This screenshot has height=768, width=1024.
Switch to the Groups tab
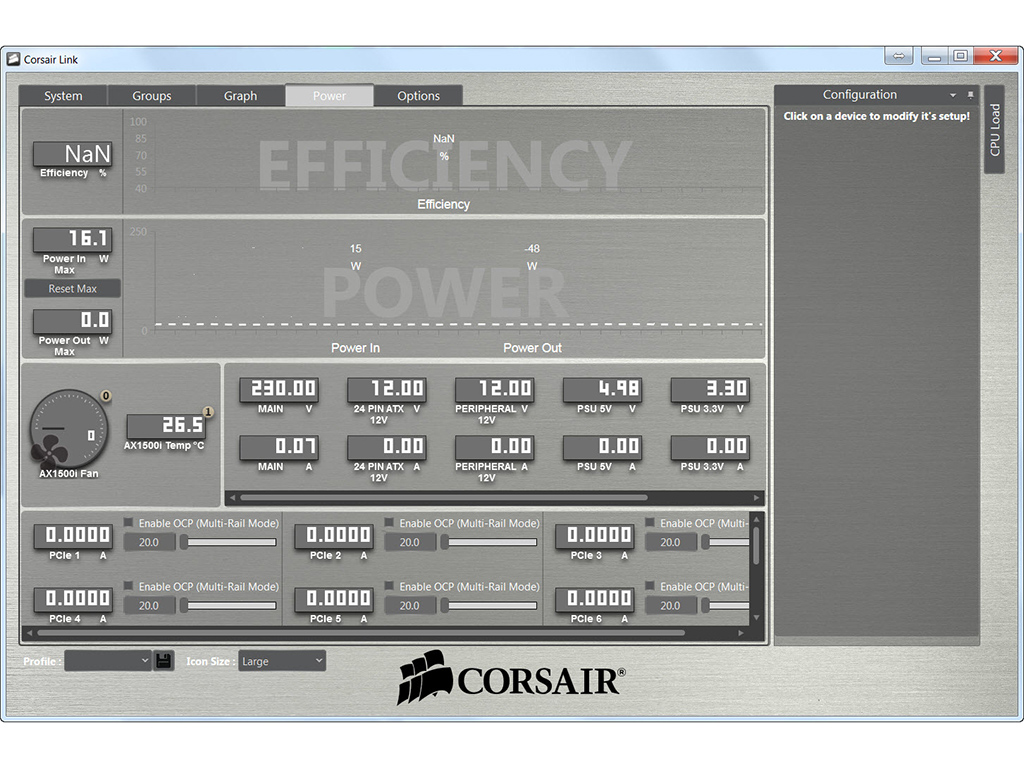click(152, 96)
